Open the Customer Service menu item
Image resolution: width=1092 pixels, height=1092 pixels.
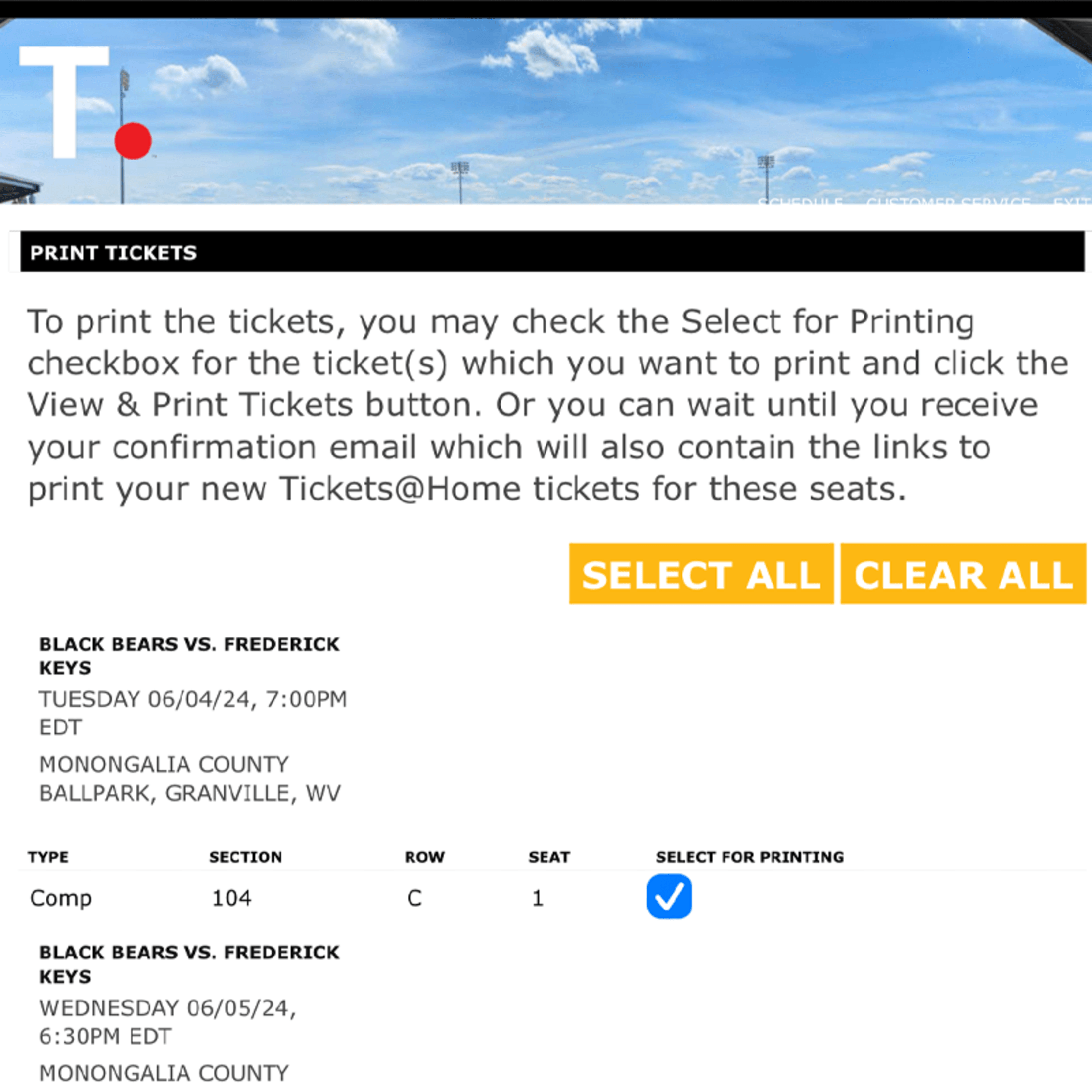(x=948, y=201)
